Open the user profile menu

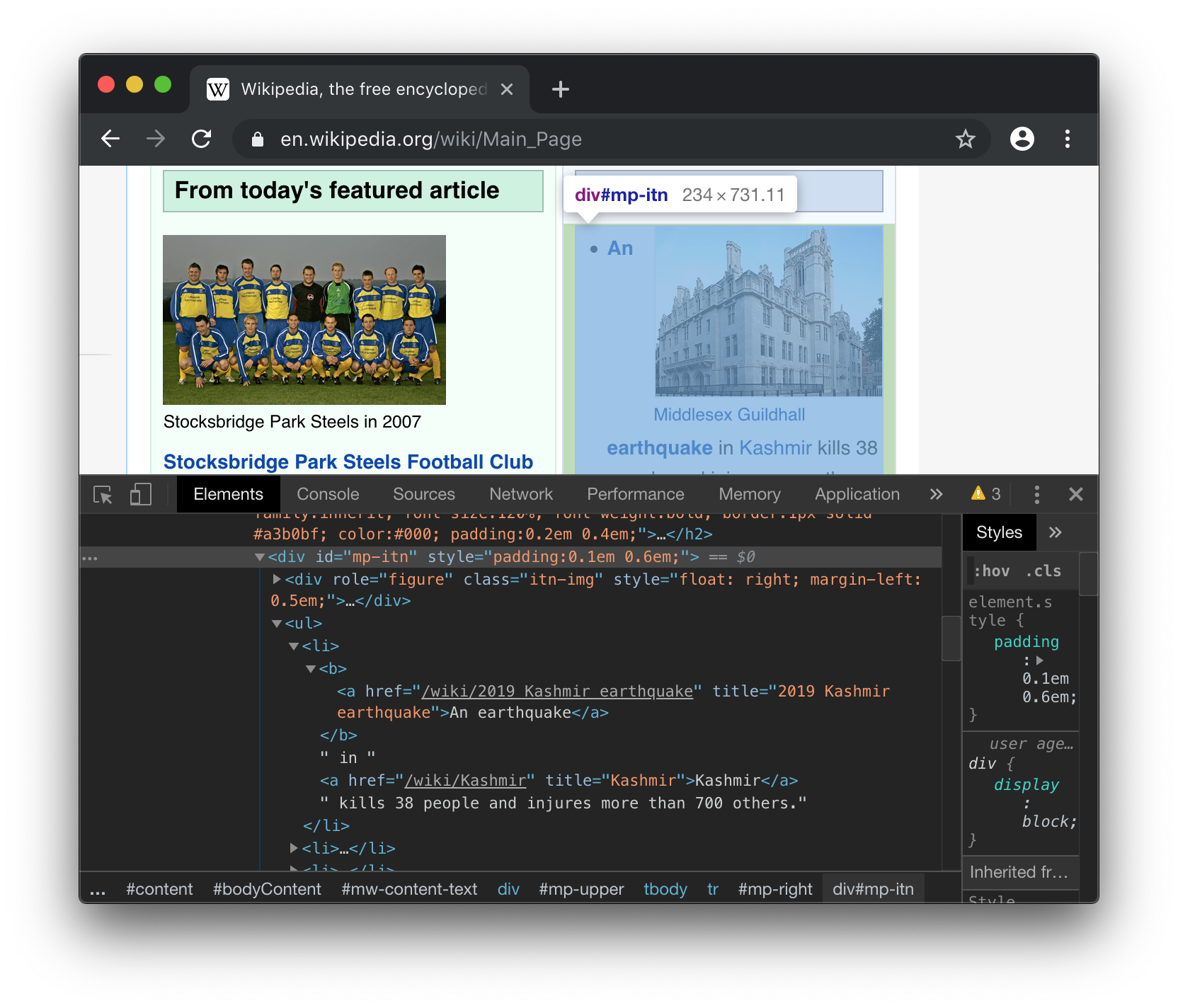(1022, 139)
